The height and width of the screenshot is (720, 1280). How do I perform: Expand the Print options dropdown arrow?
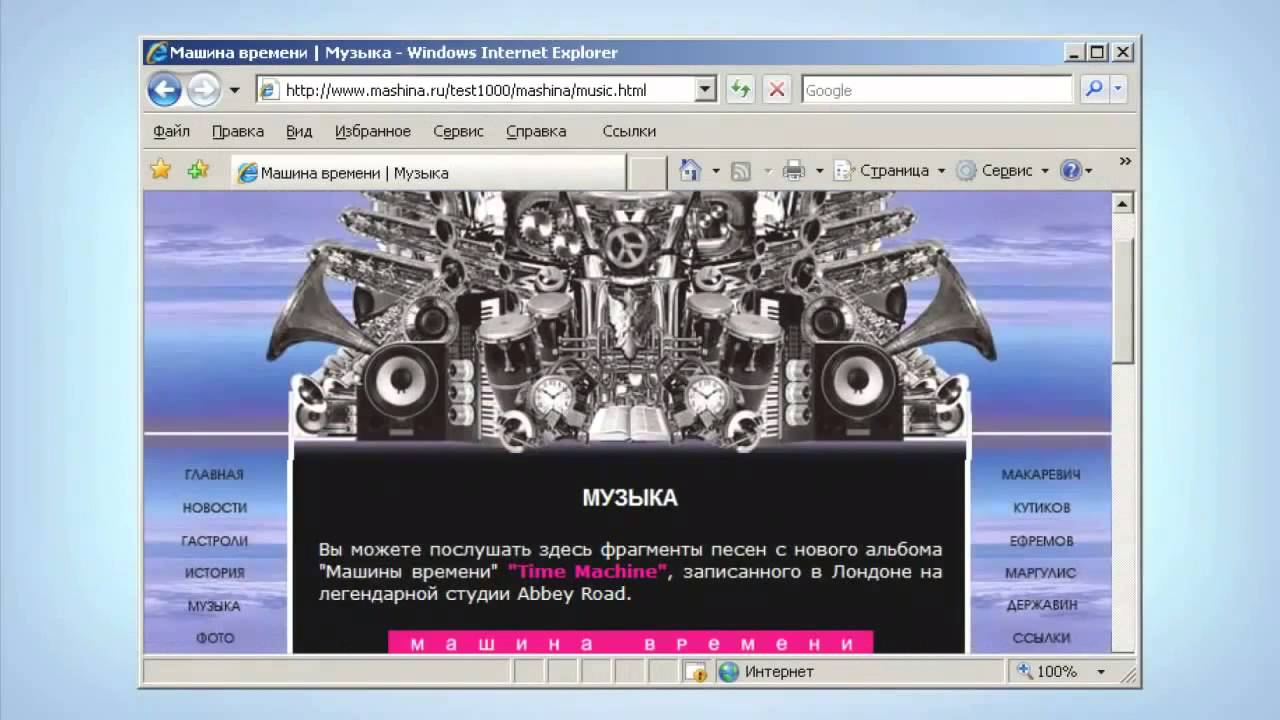tap(819, 171)
